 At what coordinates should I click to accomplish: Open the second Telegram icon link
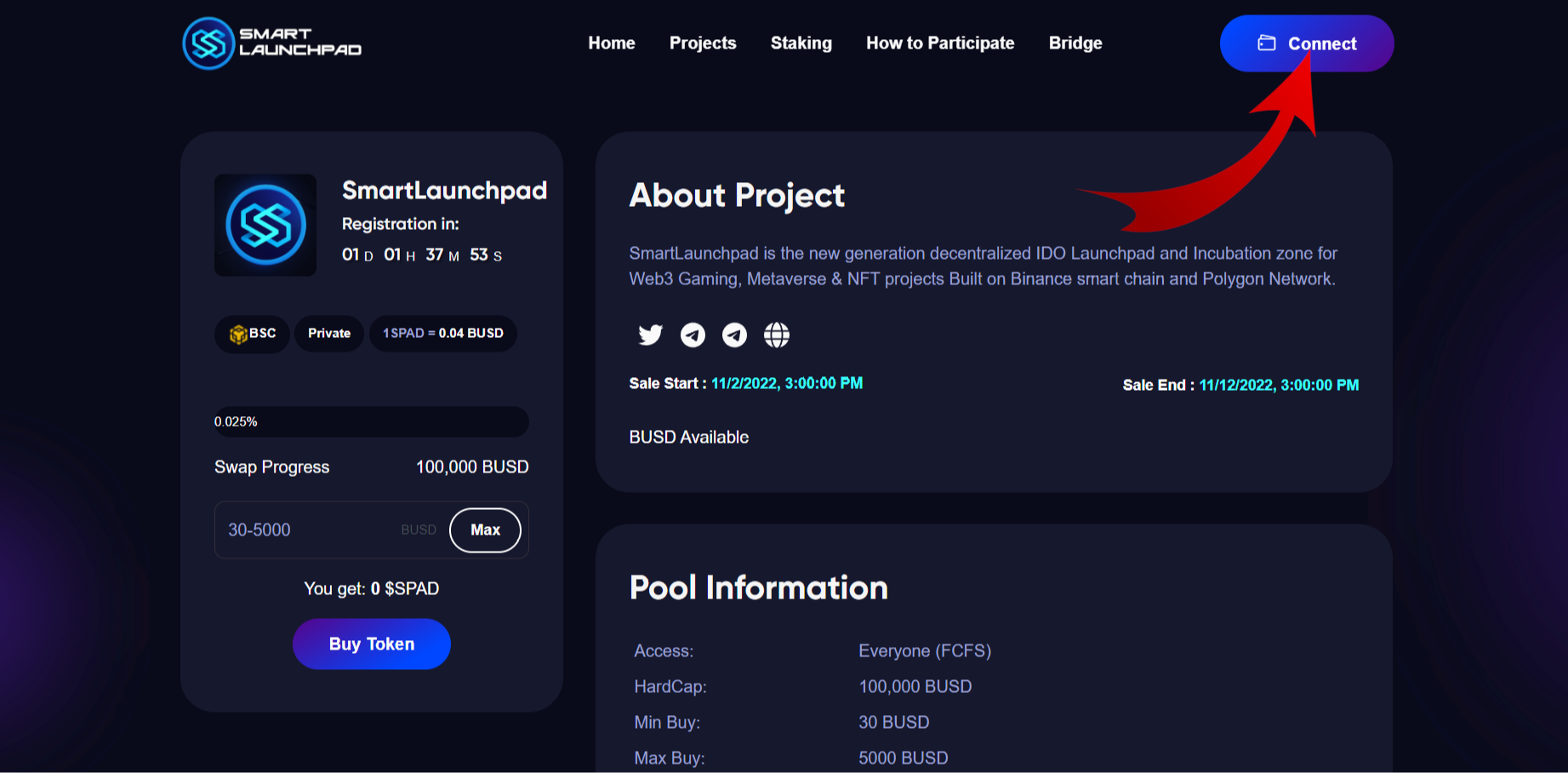[734, 335]
